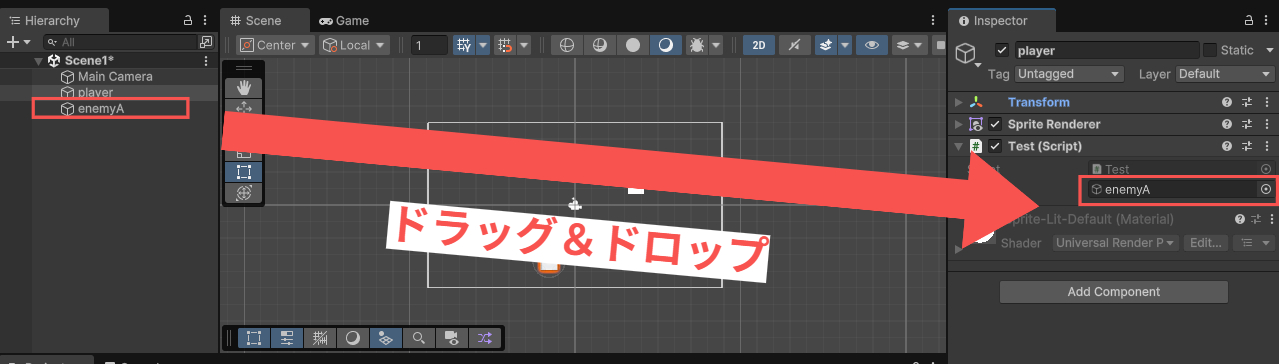This screenshot has width=1279, height=364.
Task: Click the shader Edit... button
Action: coord(1205,243)
